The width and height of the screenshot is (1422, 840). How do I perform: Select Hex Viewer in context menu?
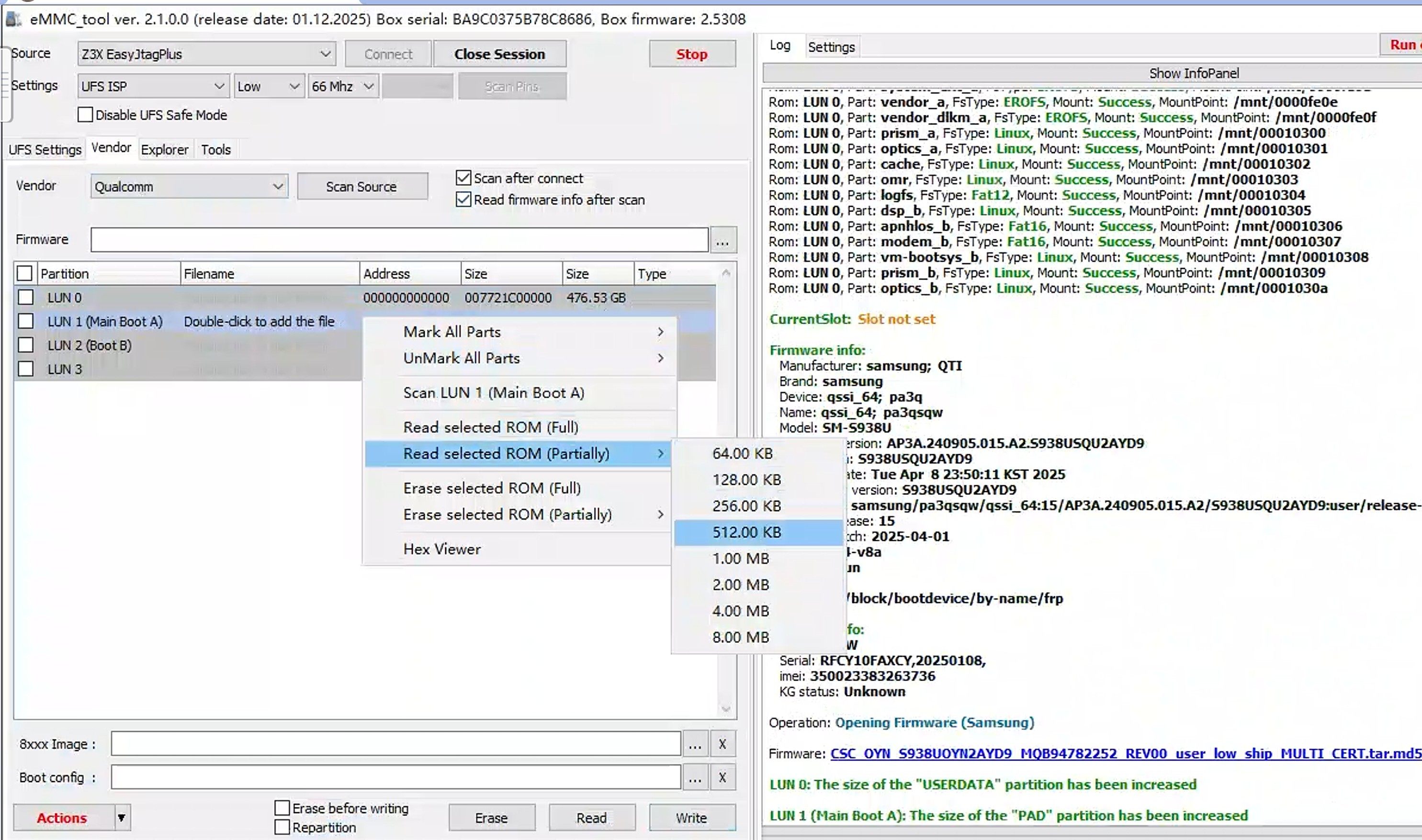click(x=441, y=549)
